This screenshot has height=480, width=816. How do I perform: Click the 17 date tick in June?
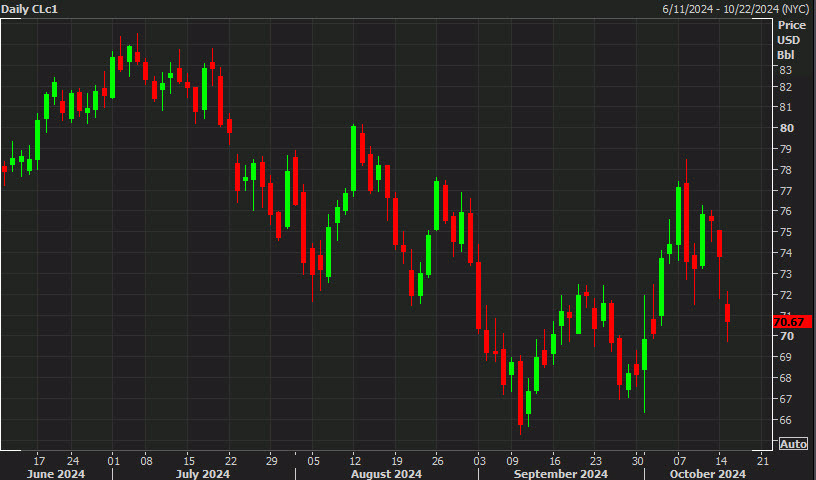[x=39, y=461]
